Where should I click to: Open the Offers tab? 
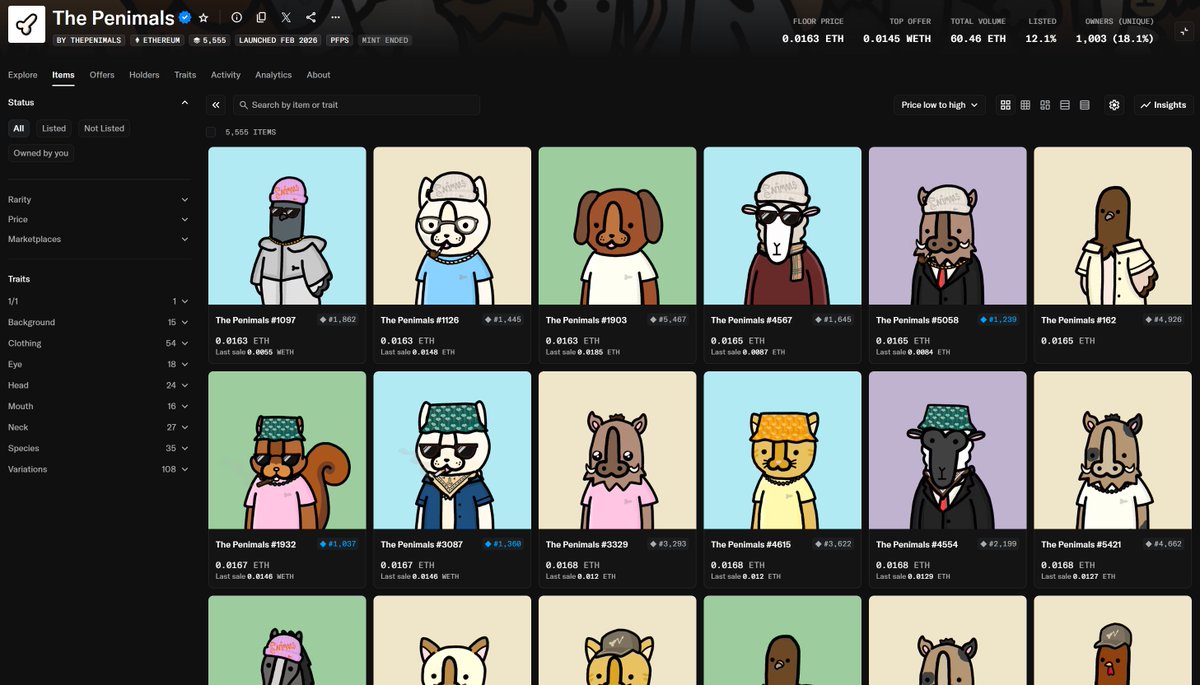point(102,75)
